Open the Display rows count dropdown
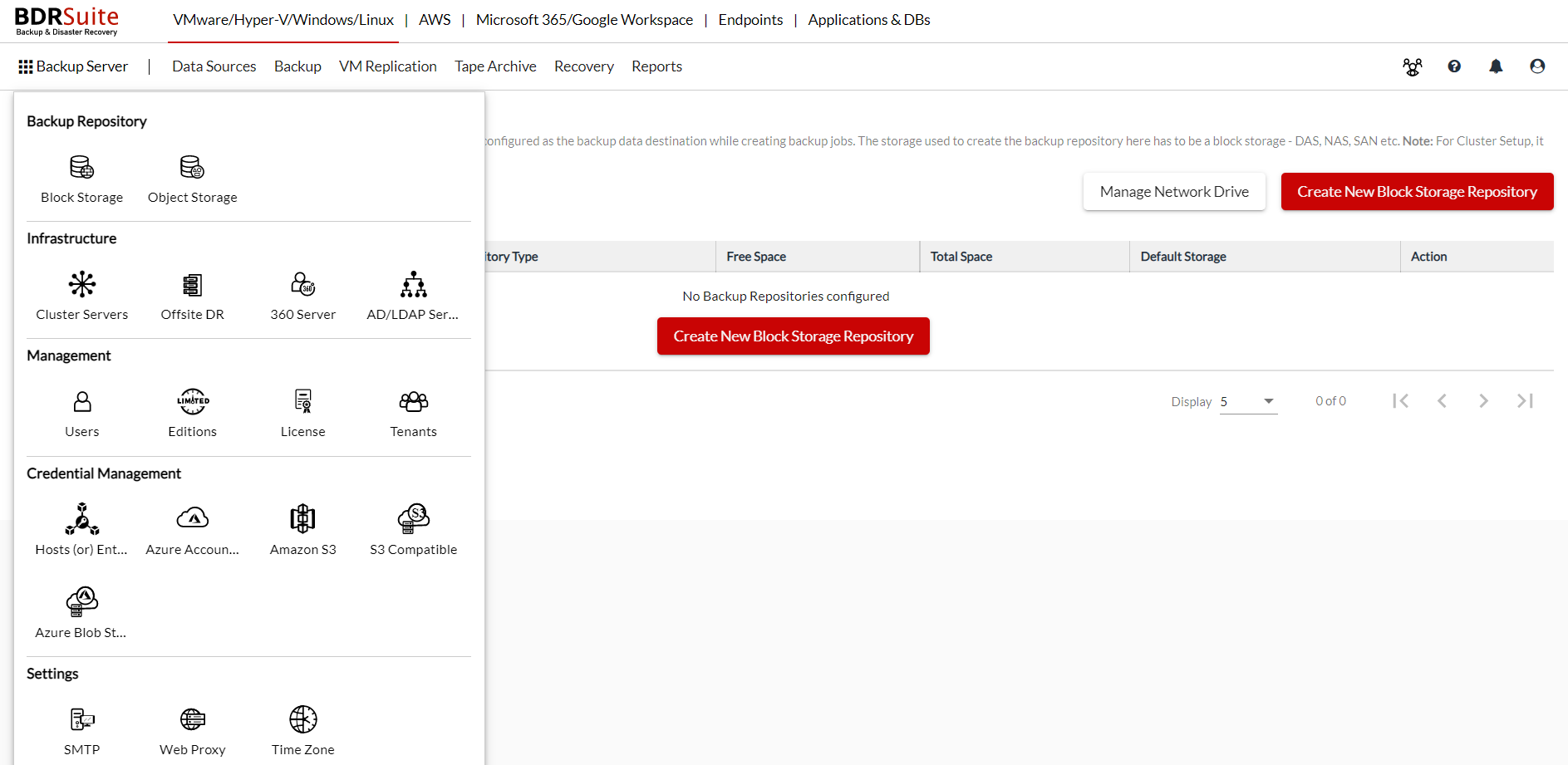The width and height of the screenshot is (1568, 765). (1248, 402)
